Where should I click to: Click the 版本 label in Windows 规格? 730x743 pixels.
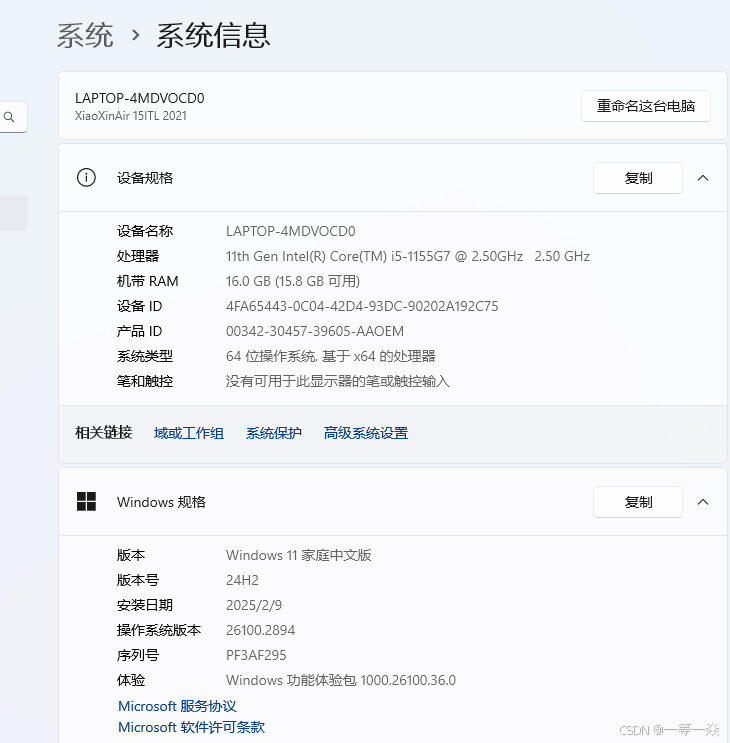click(131, 555)
